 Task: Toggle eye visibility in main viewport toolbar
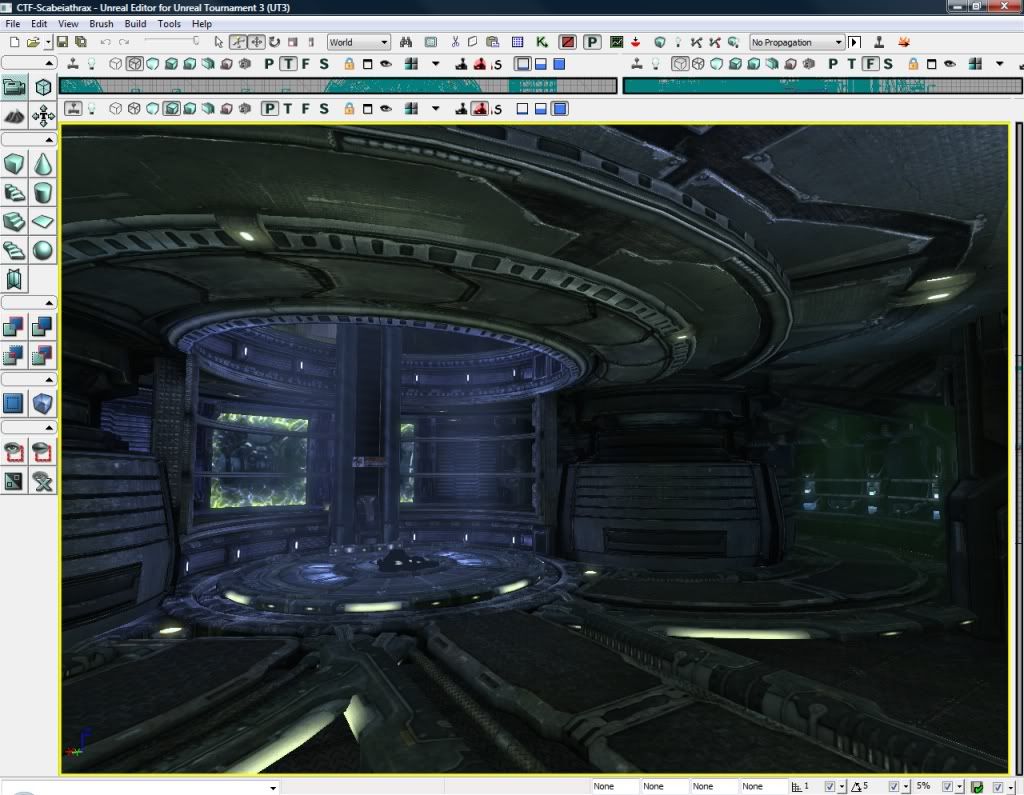[x=386, y=108]
